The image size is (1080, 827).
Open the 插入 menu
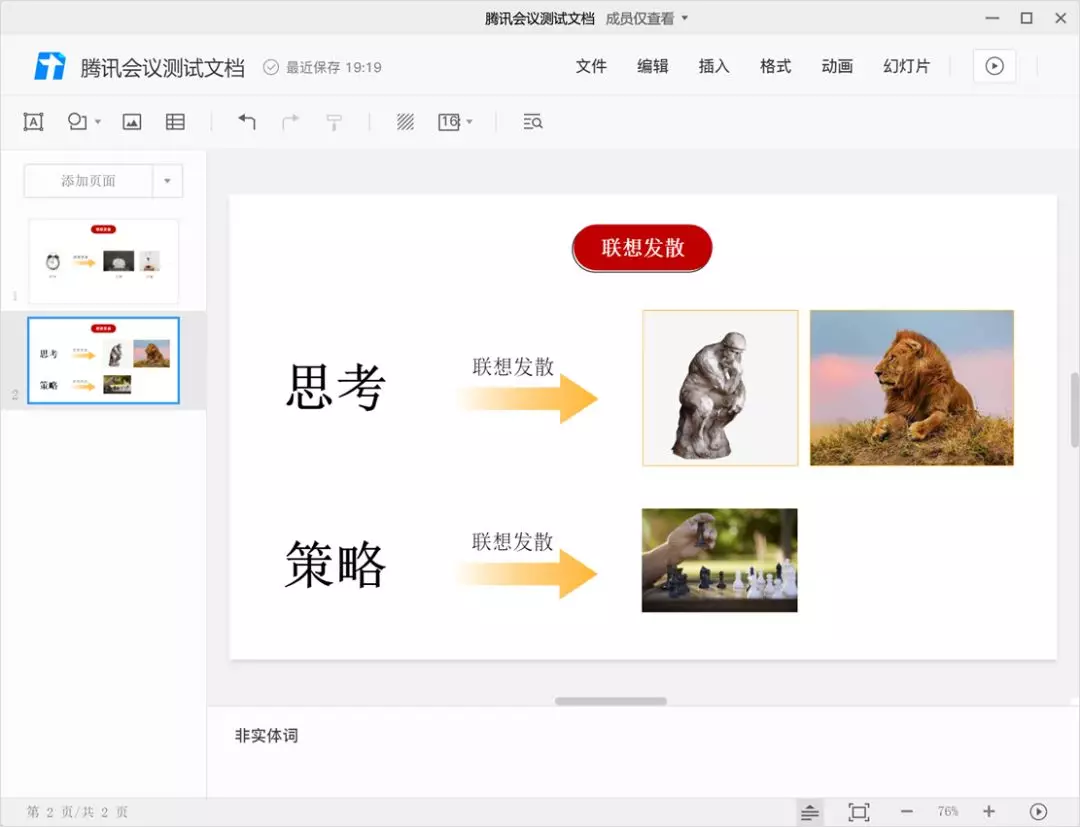coord(714,66)
